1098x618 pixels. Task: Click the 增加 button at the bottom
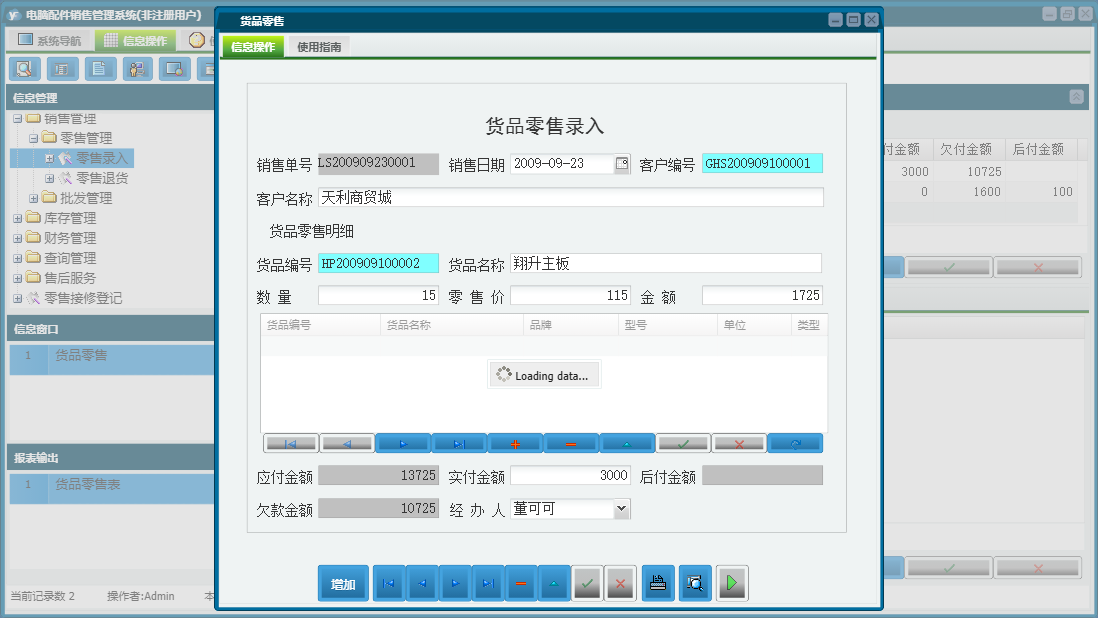343,583
